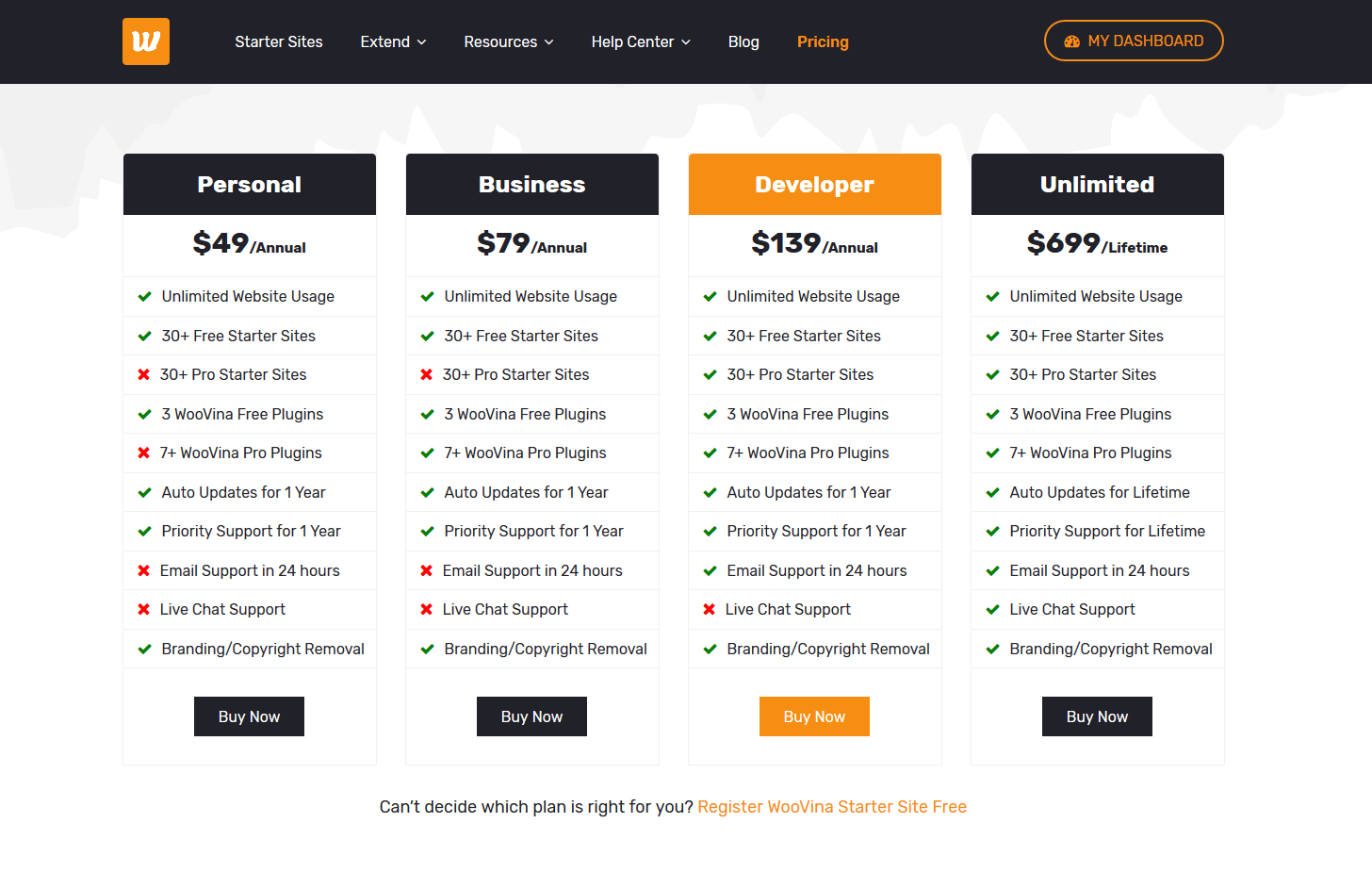Open the Resources dropdown menu
Screen dimensions: 1372x889
[x=509, y=41]
